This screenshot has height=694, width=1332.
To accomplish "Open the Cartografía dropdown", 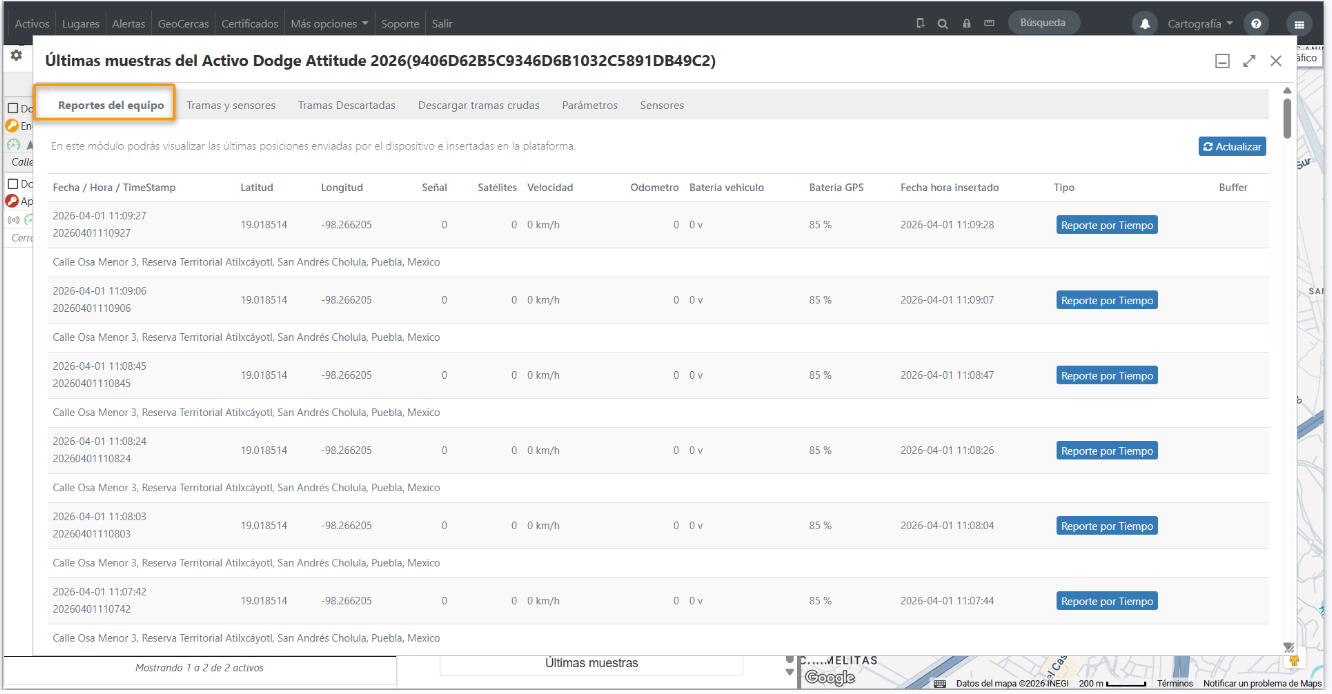I will (1200, 24).
